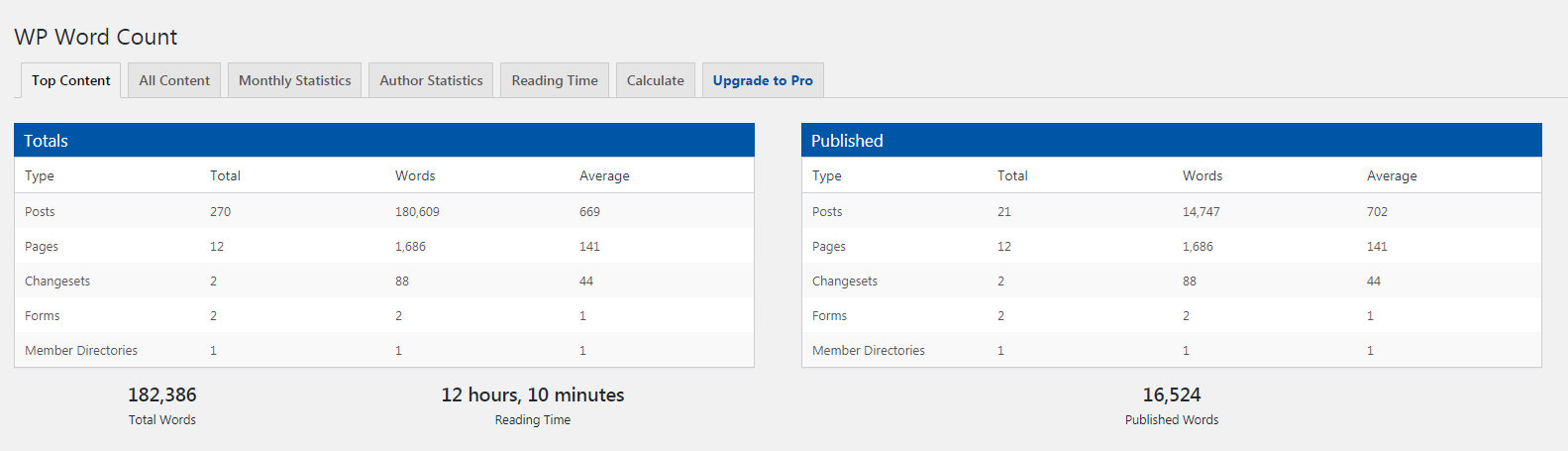Go to the Reading Time tab
1568x451 pixels.
click(555, 80)
